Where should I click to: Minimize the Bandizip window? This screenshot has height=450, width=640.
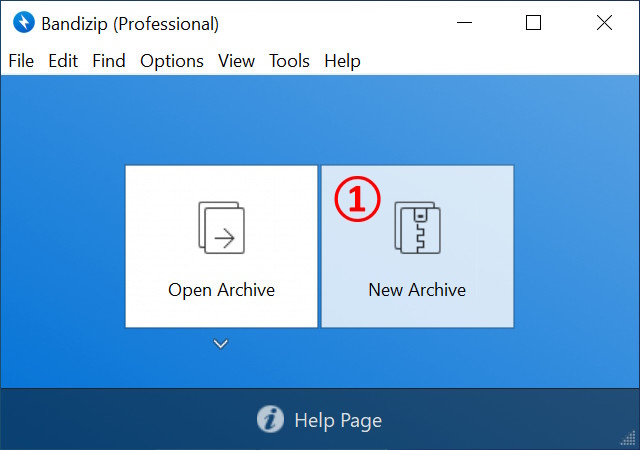point(464,23)
